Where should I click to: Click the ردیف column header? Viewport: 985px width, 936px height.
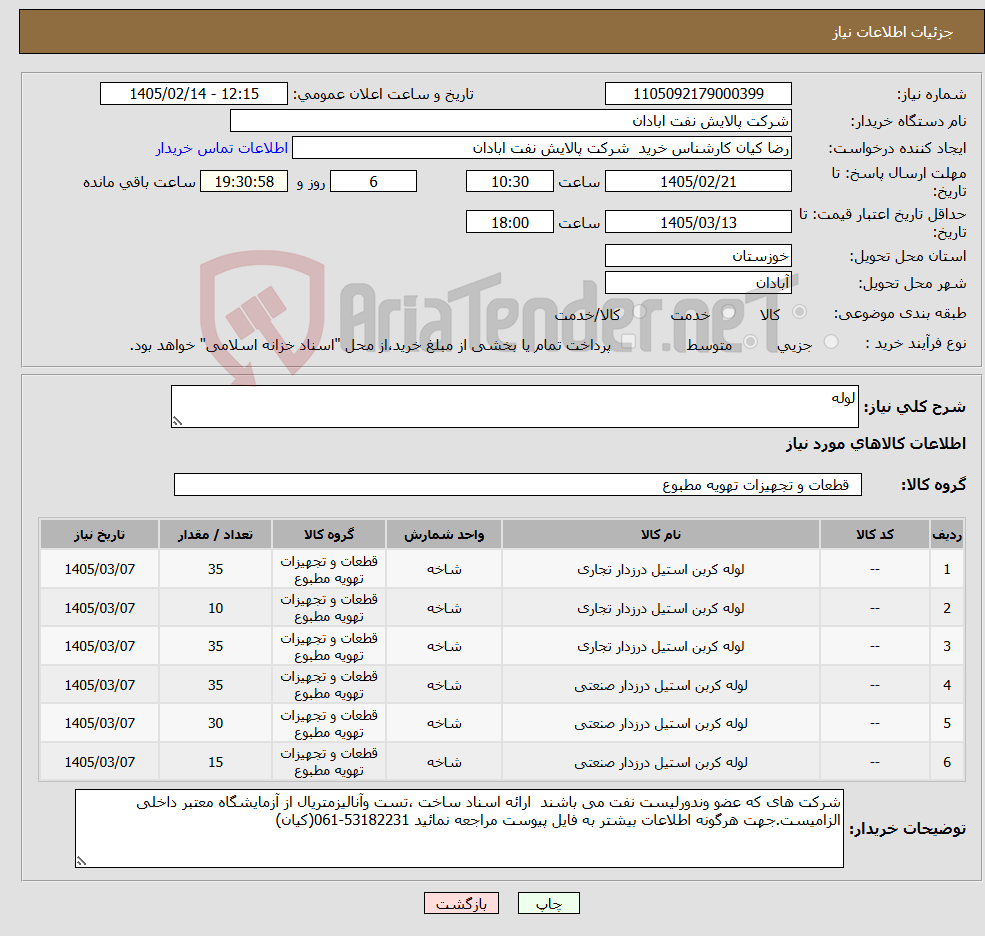tap(947, 535)
